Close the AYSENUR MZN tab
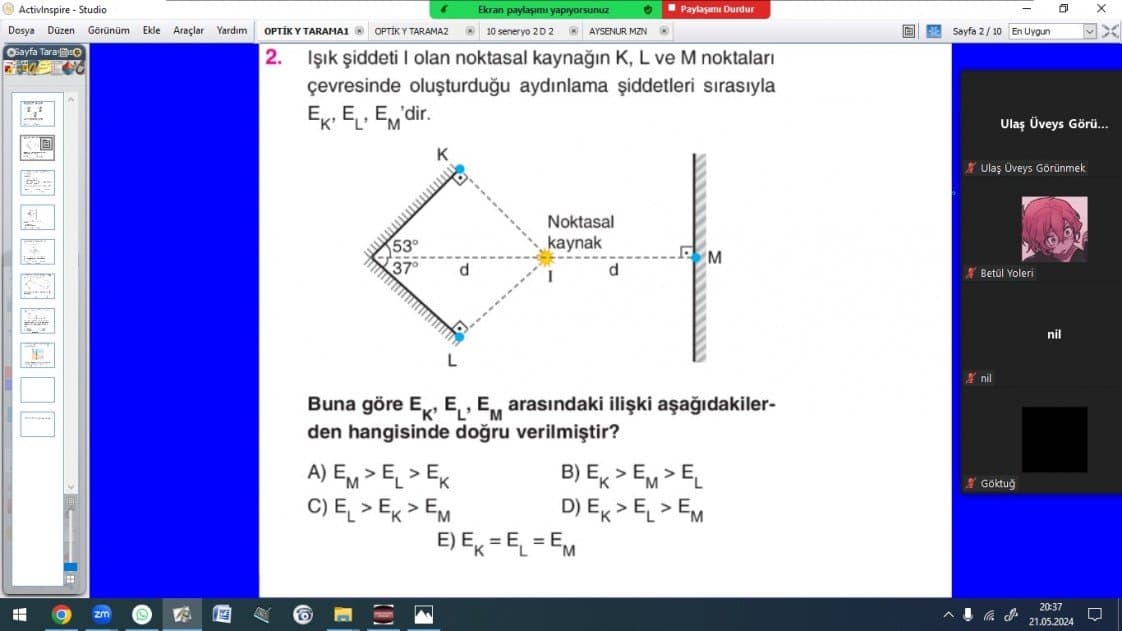1122x631 pixels. pos(664,31)
